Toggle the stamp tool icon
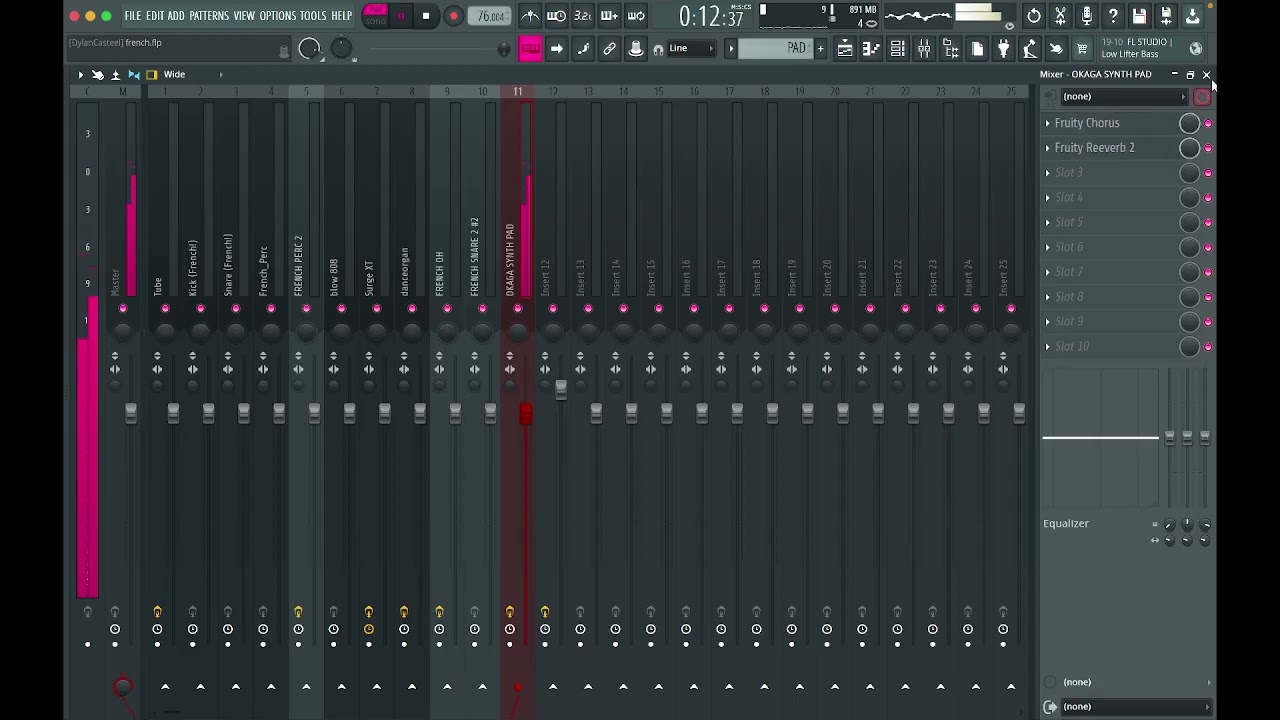This screenshot has height=720, width=1280. [x=635, y=48]
